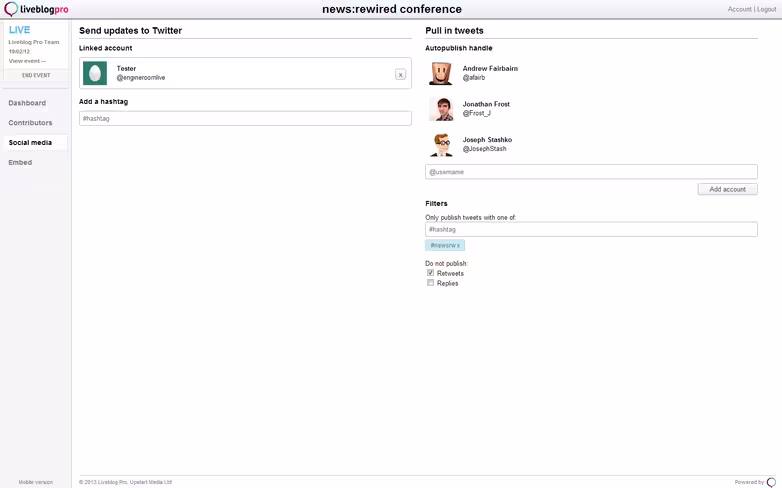Uncheck the Retweets checkbox
Screen dimensions: 782x488
click(x=430, y=273)
